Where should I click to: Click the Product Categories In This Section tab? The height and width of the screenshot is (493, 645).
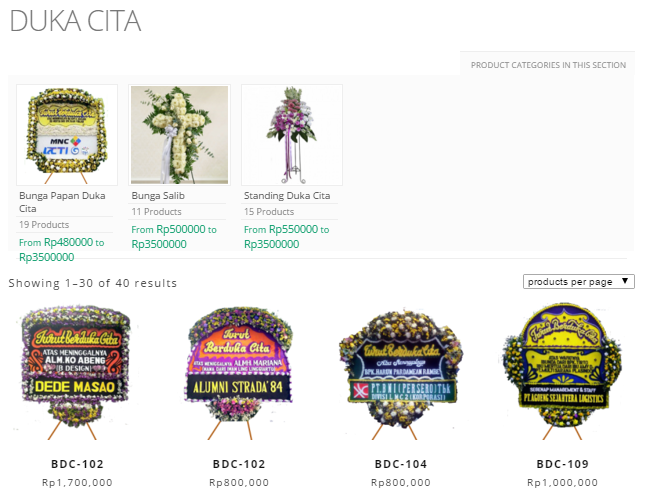point(548,65)
